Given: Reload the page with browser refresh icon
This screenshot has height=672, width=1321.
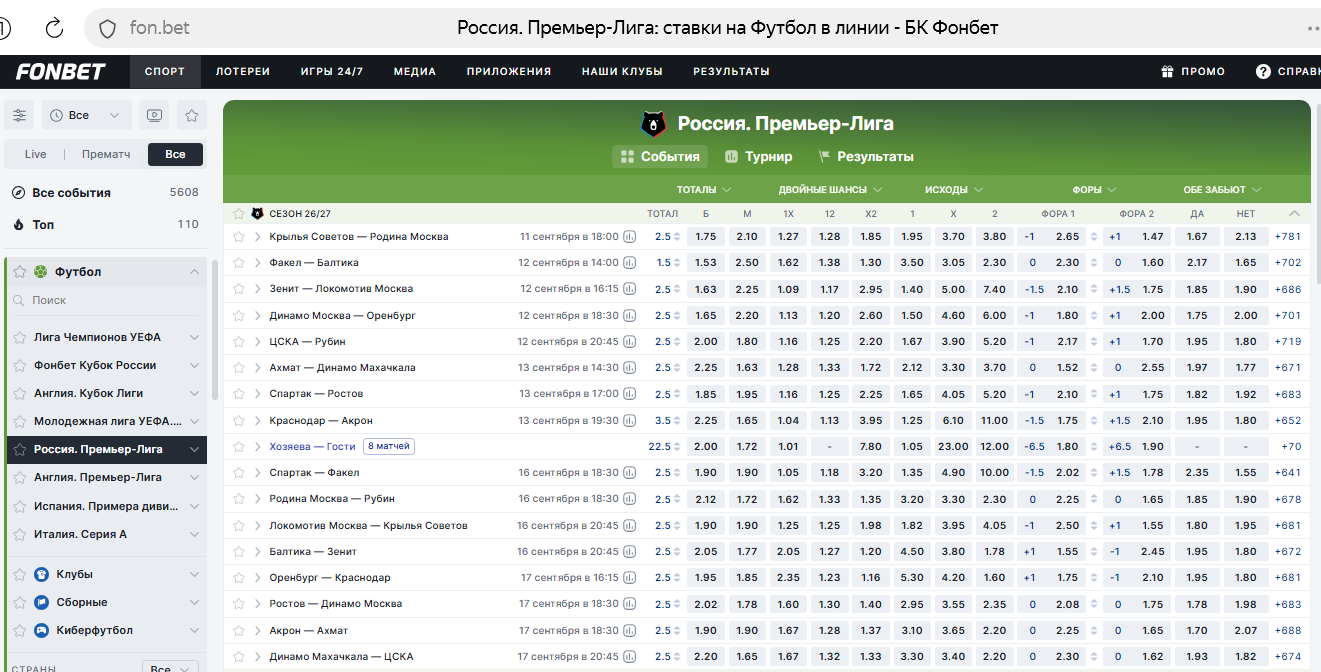Looking at the screenshot, I should coord(55,28).
